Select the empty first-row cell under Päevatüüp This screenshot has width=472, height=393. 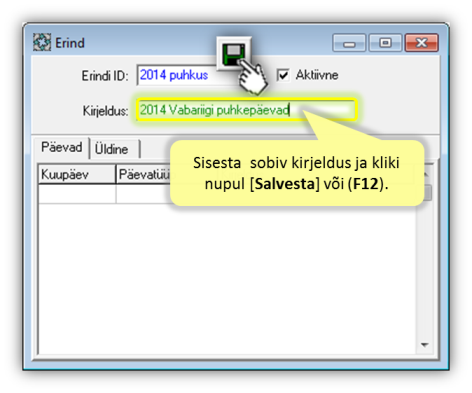[143, 194]
